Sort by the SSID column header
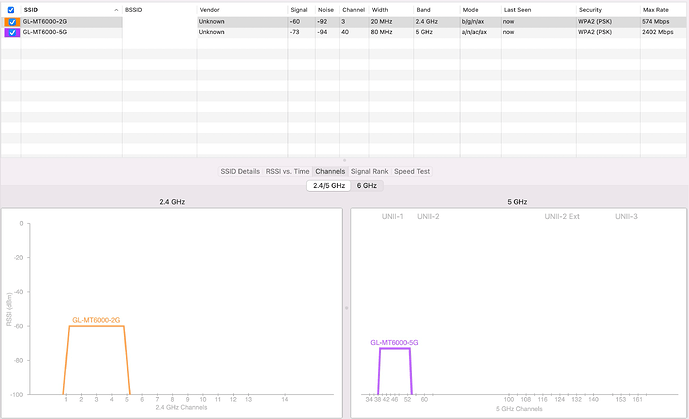689x419 pixels. tap(31, 10)
